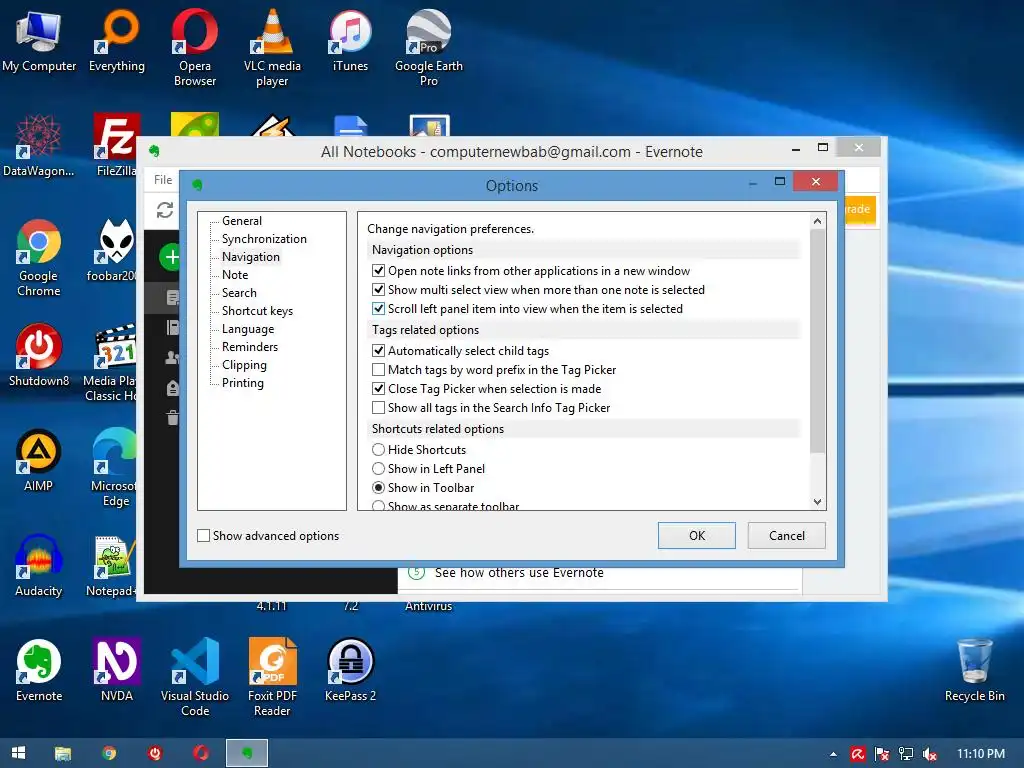Screen dimensions: 1024x768
Task: Select General in the options tree
Action: coord(242,221)
